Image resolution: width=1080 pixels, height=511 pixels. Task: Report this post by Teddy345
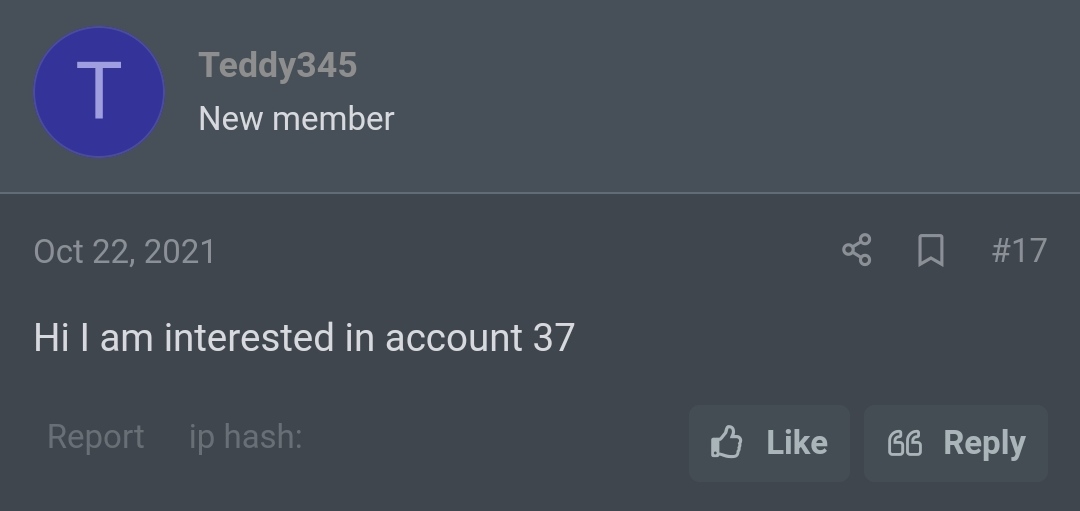[x=96, y=437]
